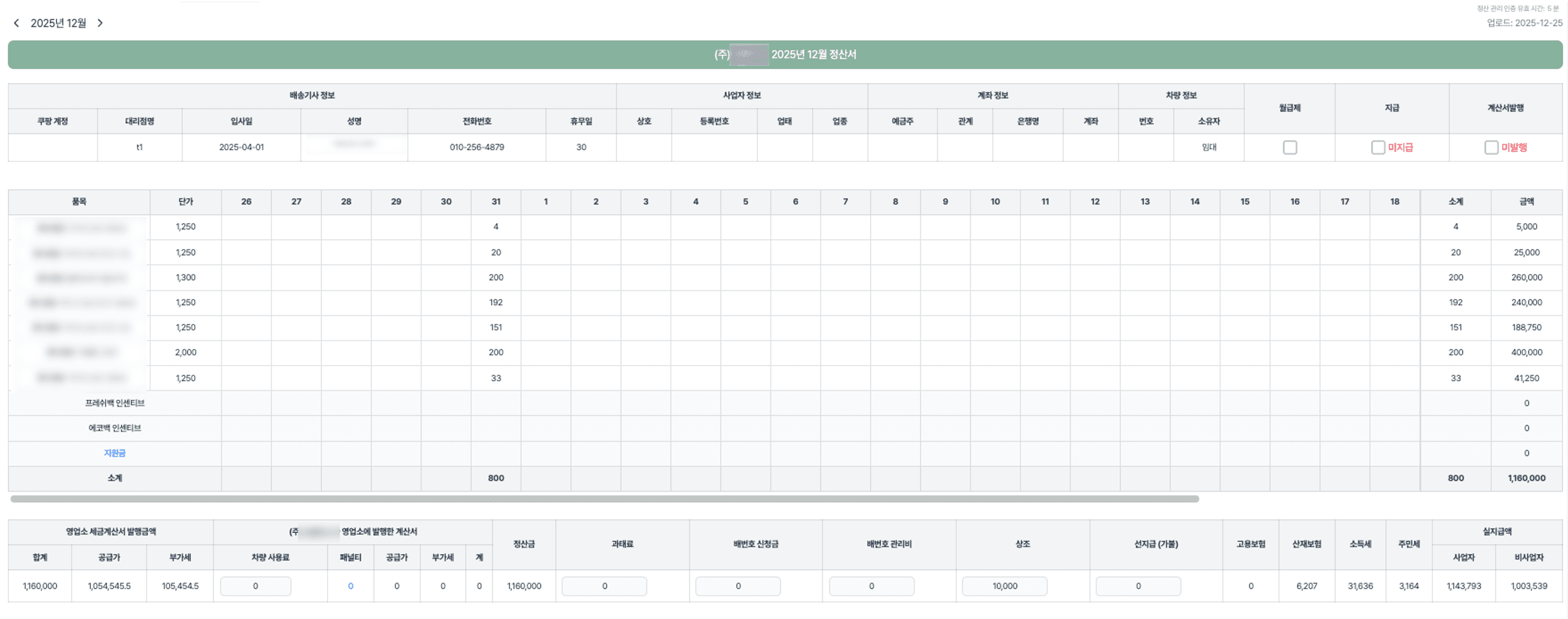The image size is (1568, 619).
Task: Click the 차량 사용료 input field
Action: point(256,586)
